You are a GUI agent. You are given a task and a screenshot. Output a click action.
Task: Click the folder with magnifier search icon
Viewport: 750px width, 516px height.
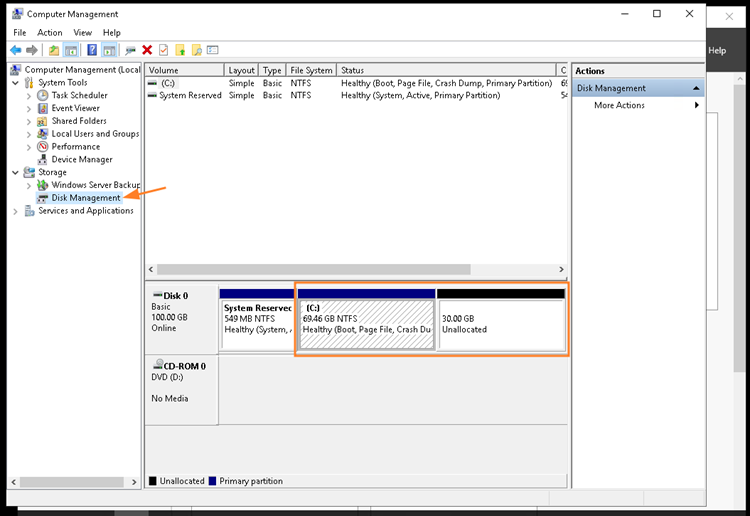point(197,50)
